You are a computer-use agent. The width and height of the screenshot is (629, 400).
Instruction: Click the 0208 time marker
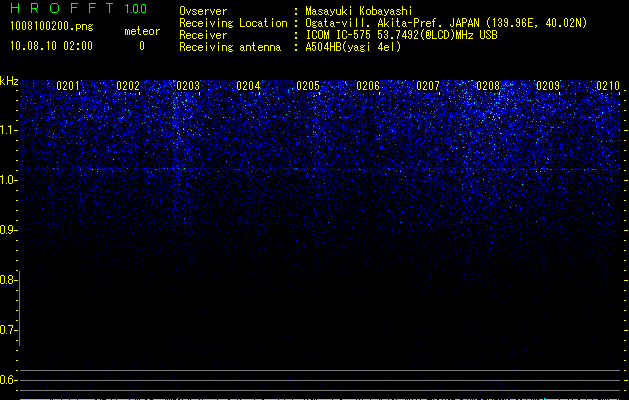488,86
